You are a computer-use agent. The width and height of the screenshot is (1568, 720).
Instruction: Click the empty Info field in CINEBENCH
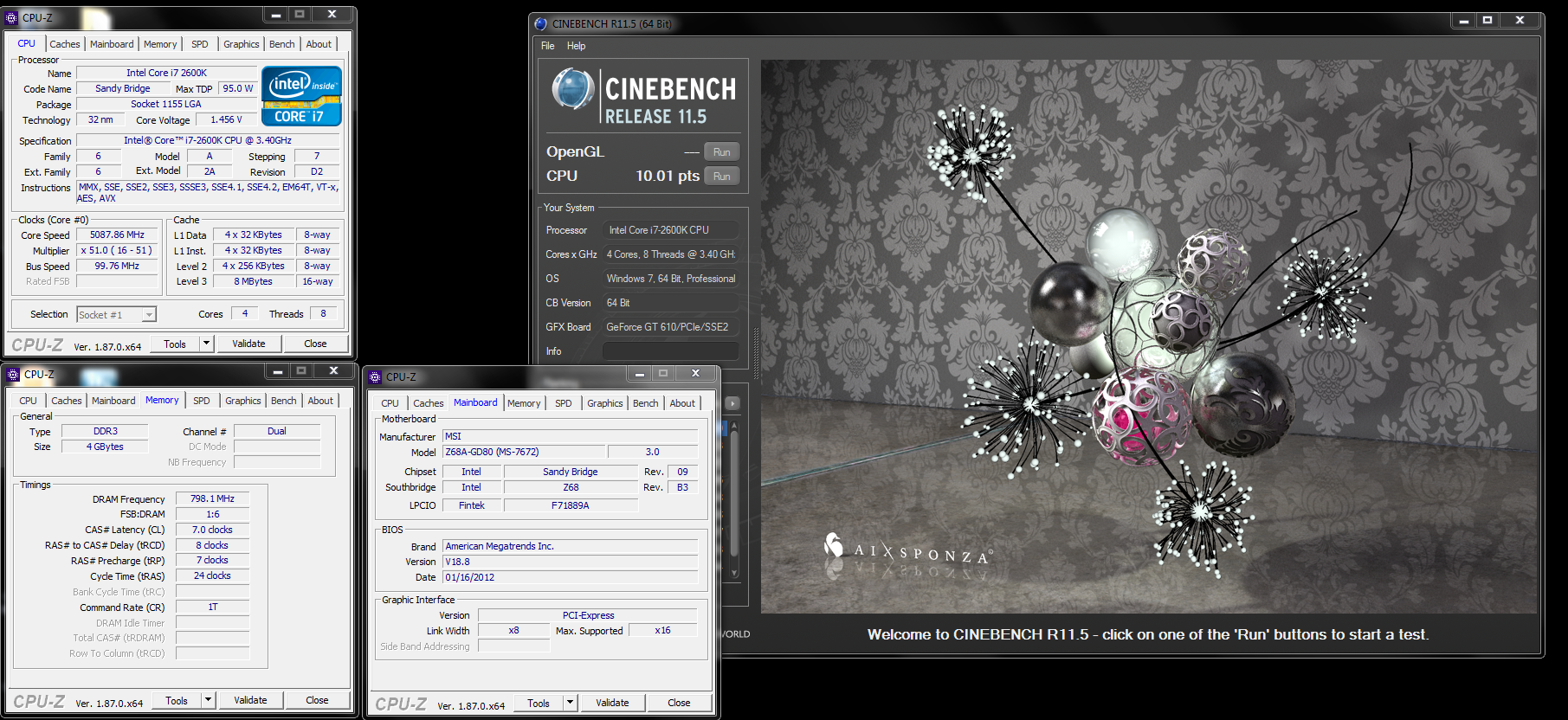[670, 351]
